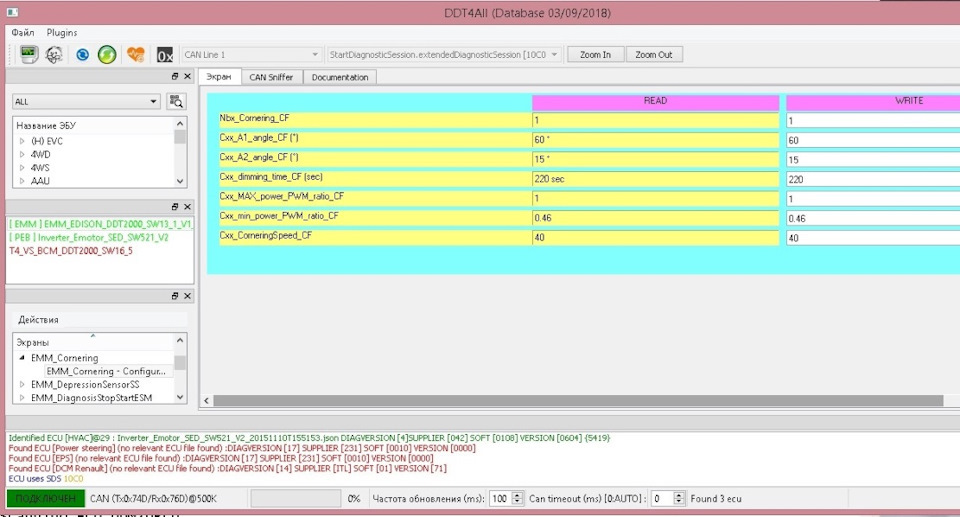Click 'Found 3 ecu' status text

pos(716,499)
